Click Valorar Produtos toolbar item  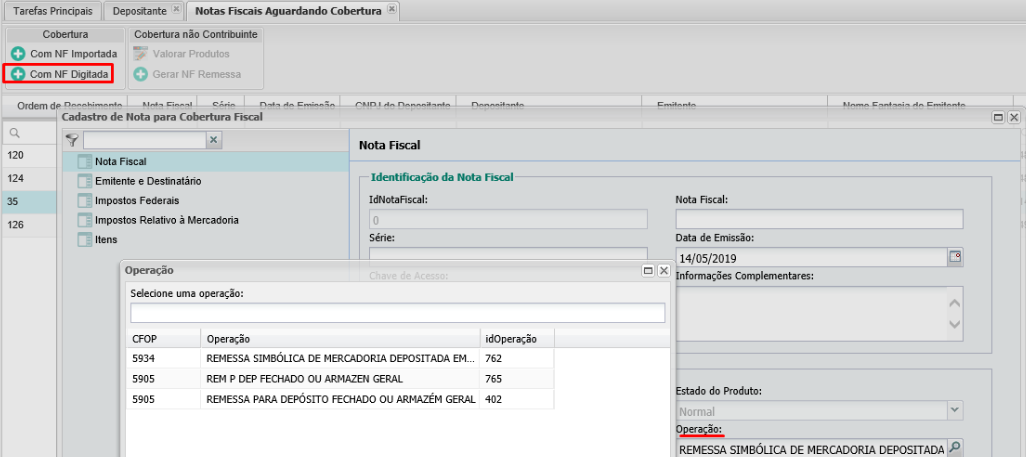pyautogui.click(x=181, y=54)
